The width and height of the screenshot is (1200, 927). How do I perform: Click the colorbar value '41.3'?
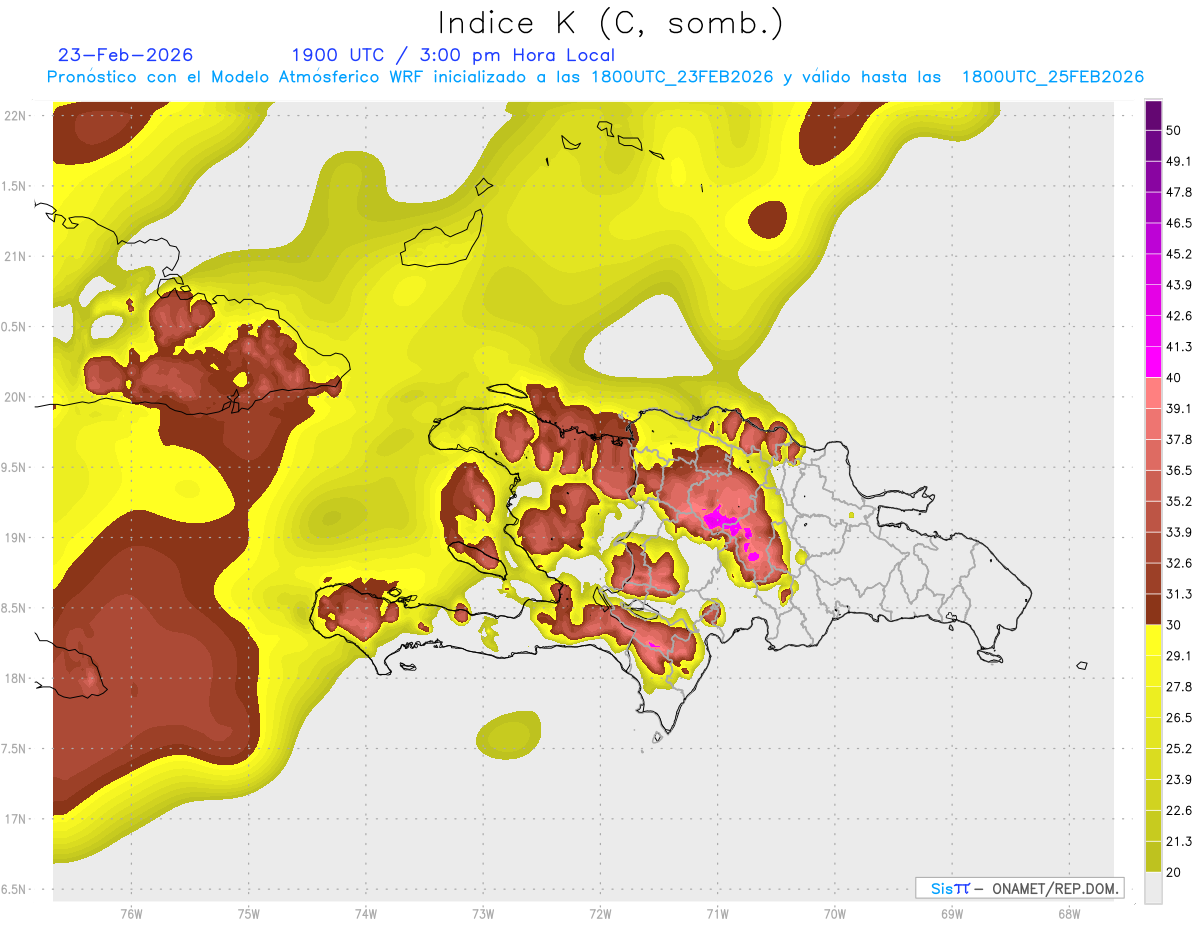(x=1178, y=347)
